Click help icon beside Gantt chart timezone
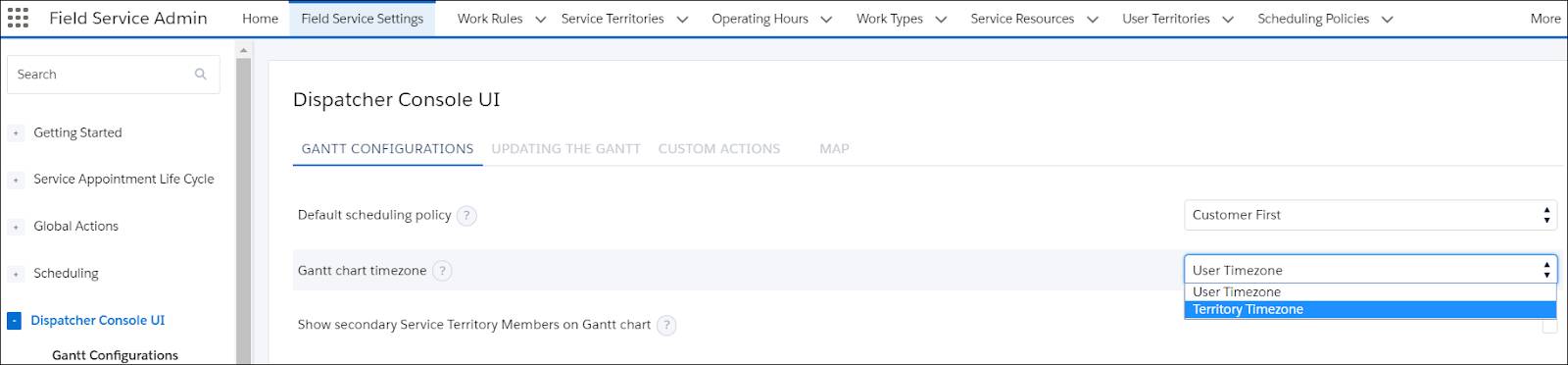This screenshot has width=1568, height=365. (x=442, y=271)
